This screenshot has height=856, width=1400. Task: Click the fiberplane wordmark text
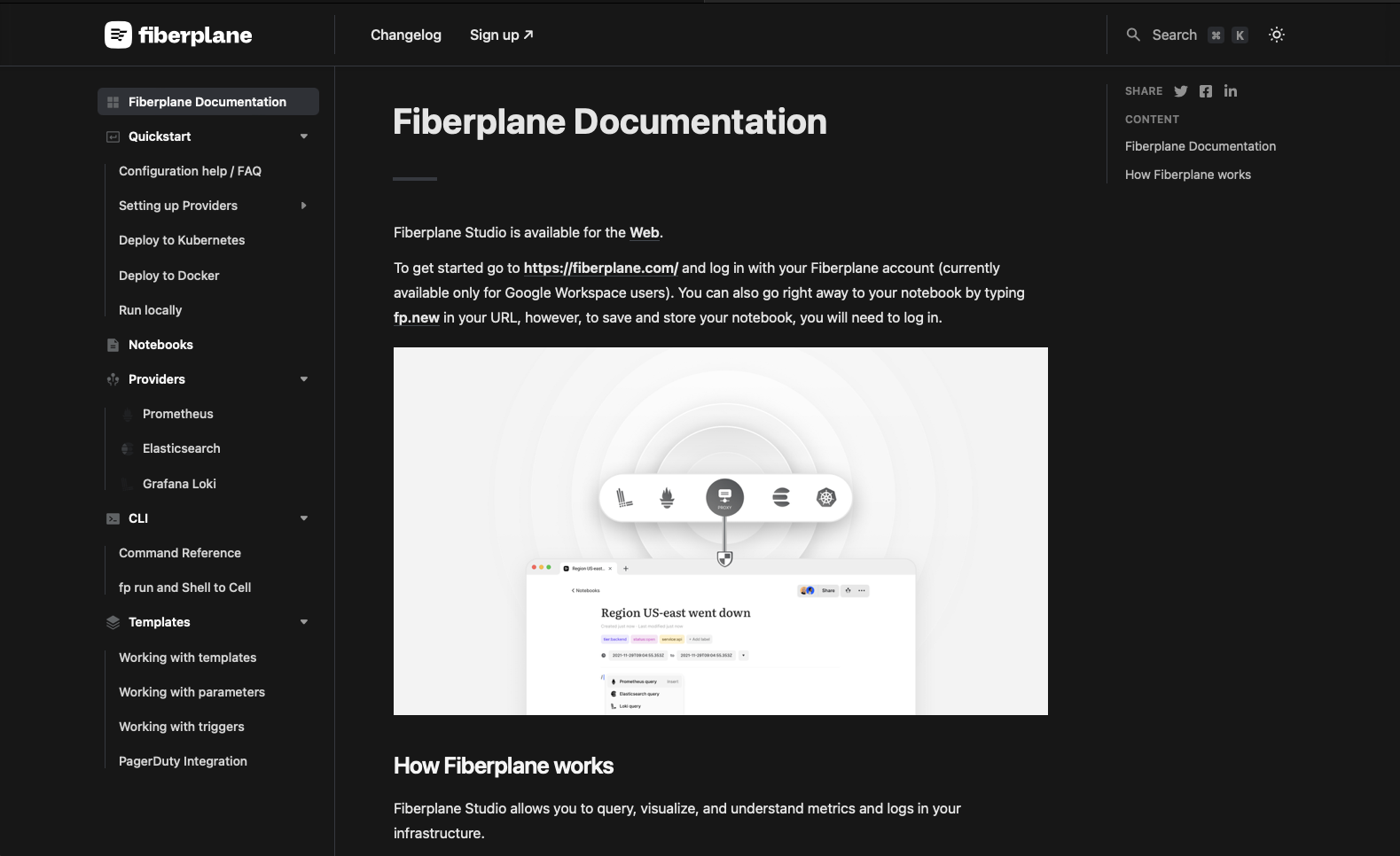195,35
